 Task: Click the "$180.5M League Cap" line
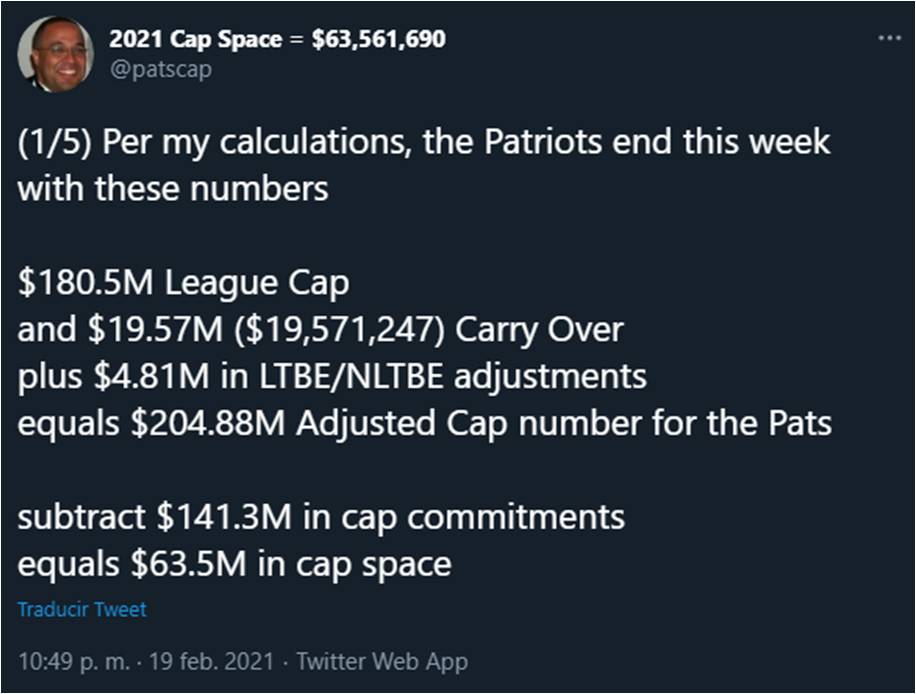click(x=183, y=283)
